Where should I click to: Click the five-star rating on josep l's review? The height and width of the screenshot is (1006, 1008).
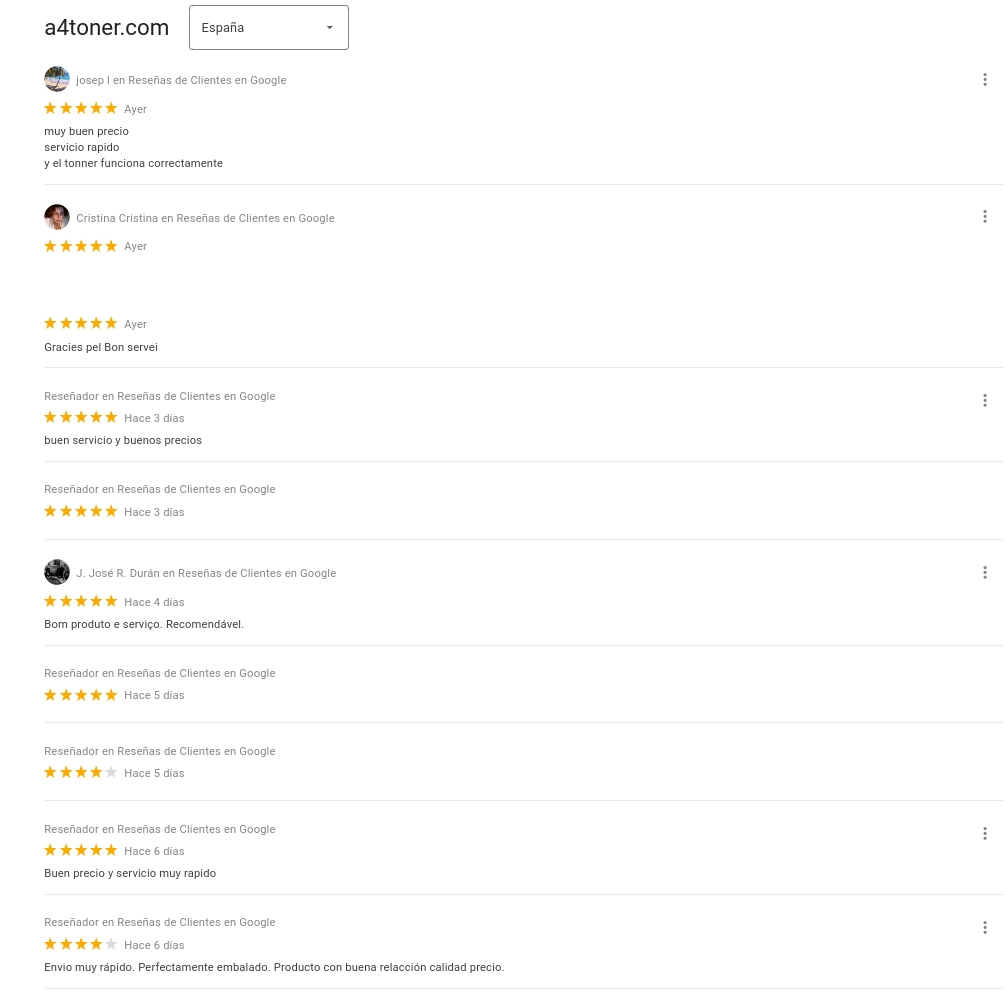[80, 108]
